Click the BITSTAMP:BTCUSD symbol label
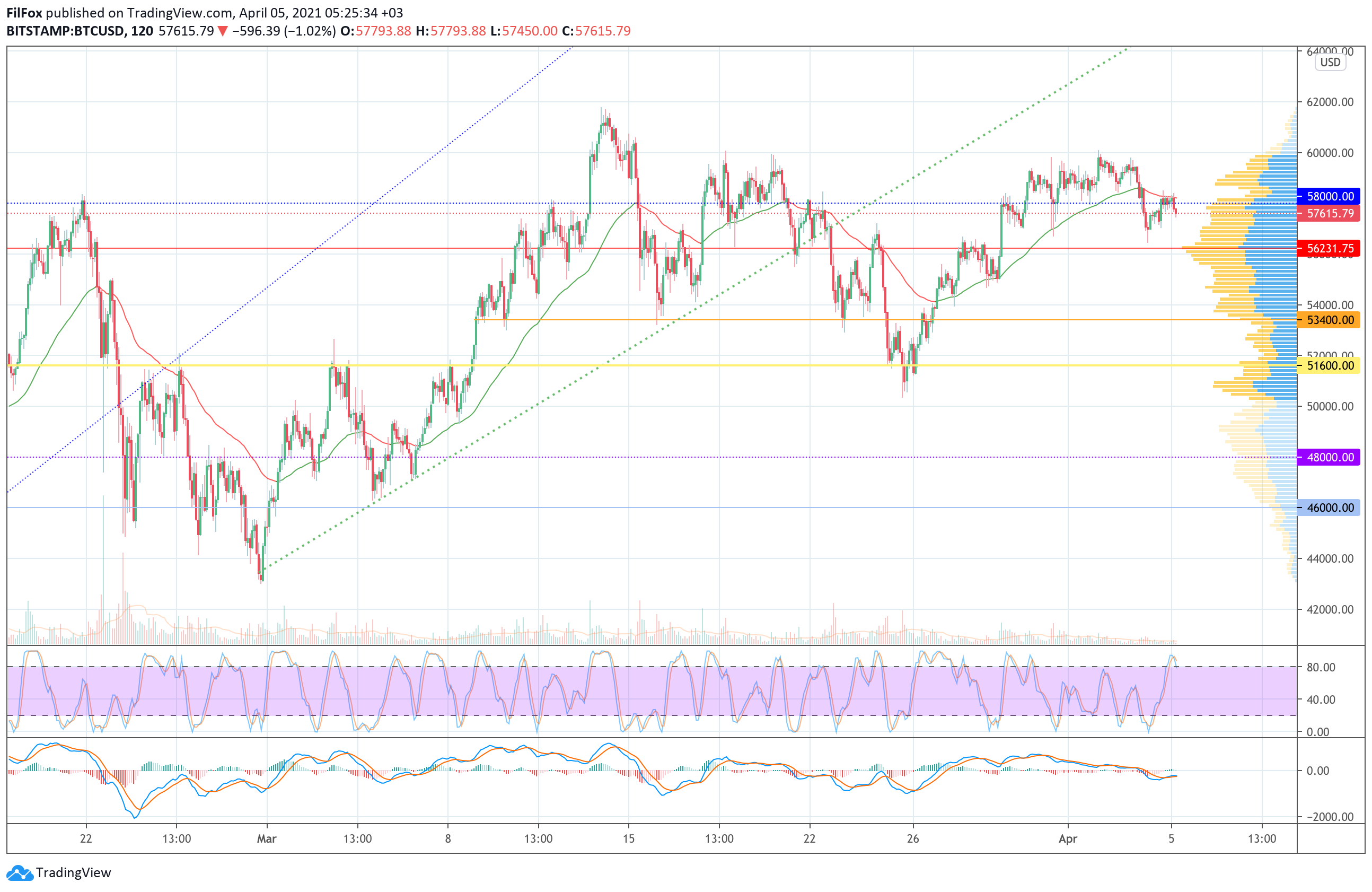This screenshot has width=1372, height=892. [65, 31]
